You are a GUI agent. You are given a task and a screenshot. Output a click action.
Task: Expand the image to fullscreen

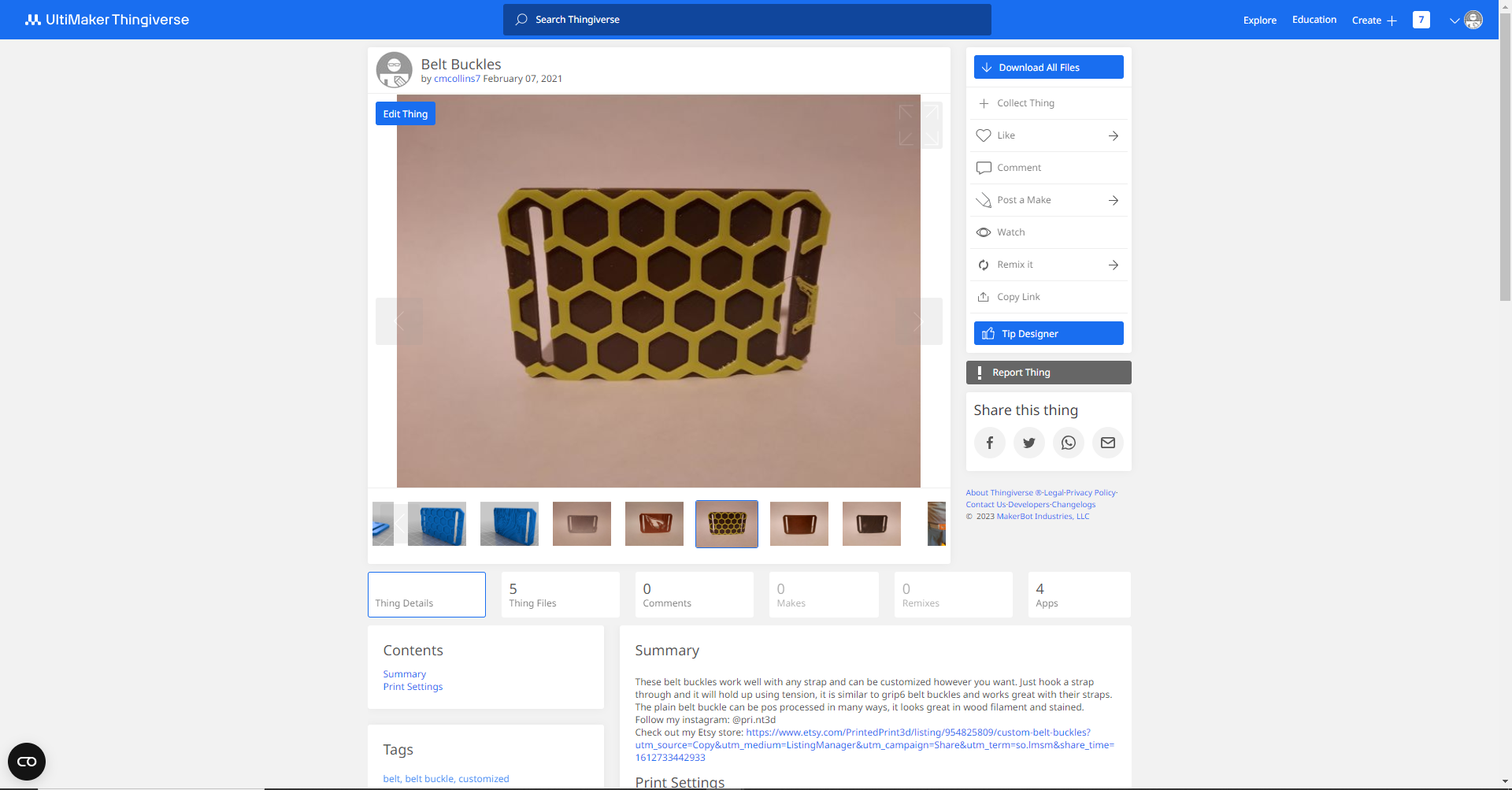tap(919, 125)
